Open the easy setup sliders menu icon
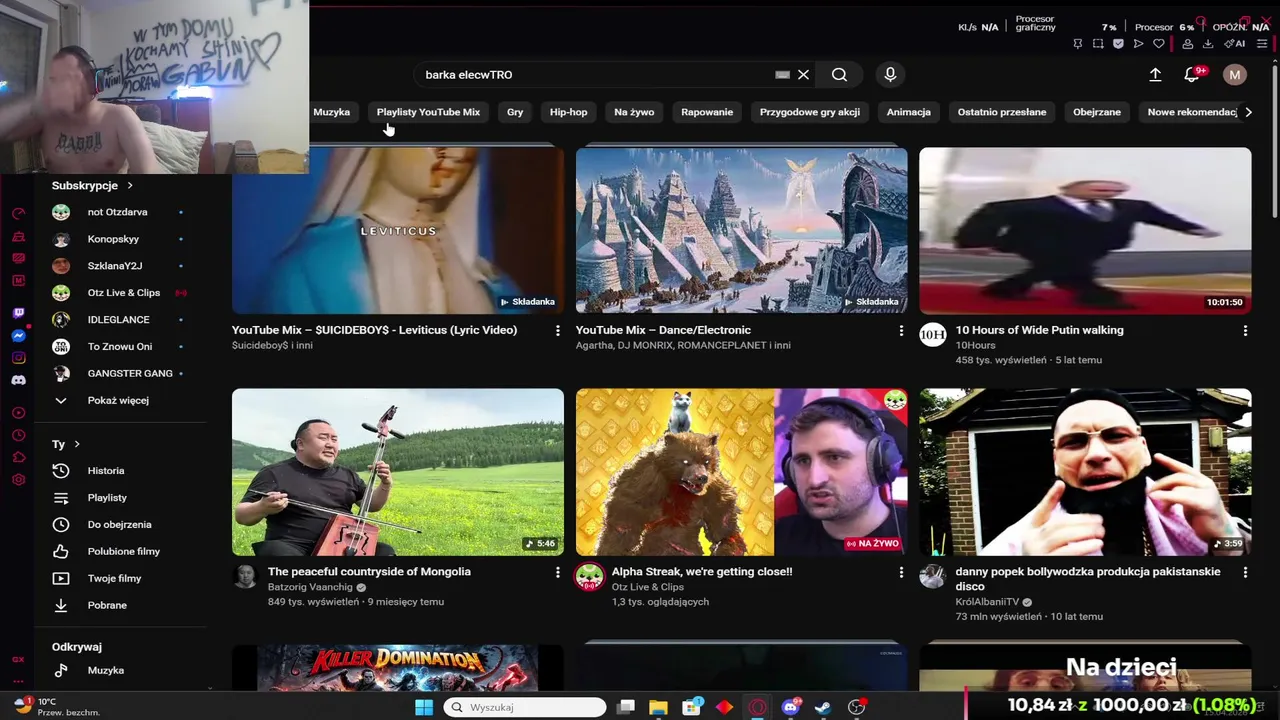The height and width of the screenshot is (720, 1280). 1263,44
